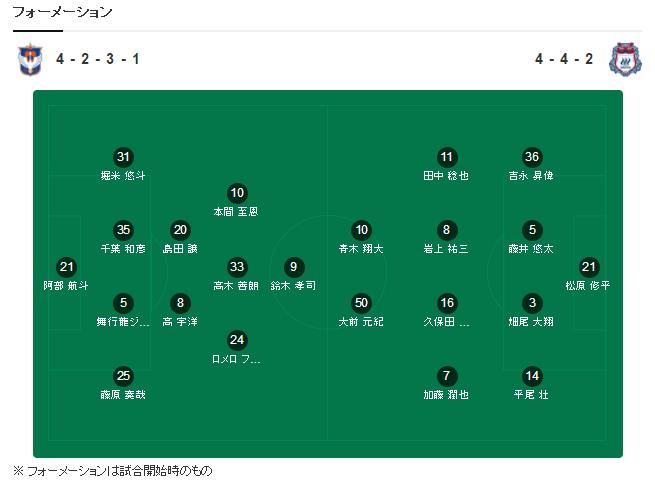The height and width of the screenshot is (486, 655).
Task: Open player name link 松原 修平
Action: click(x=588, y=285)
